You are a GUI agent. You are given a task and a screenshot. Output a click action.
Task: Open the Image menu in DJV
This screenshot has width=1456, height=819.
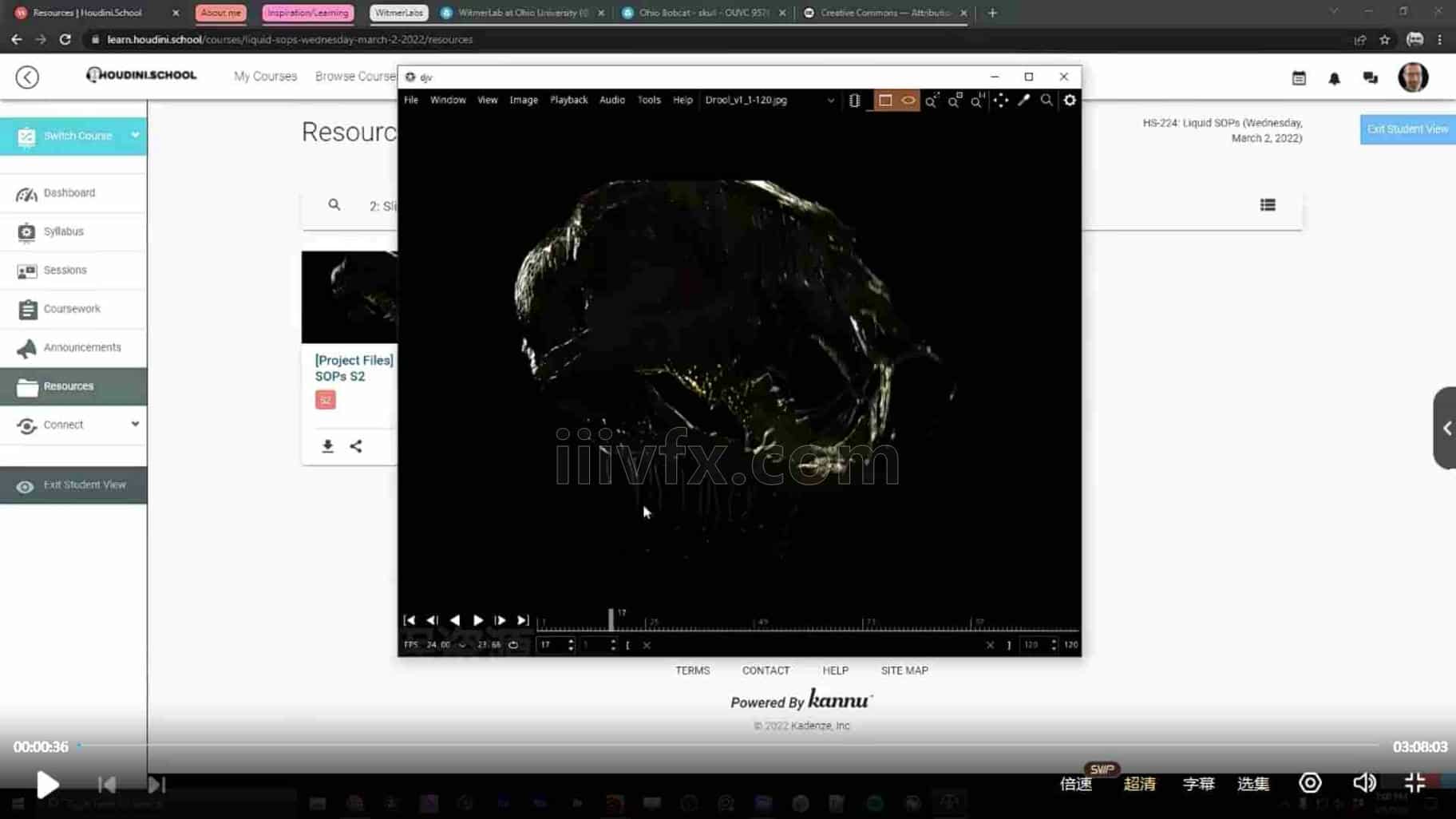(x=524, y=100)
